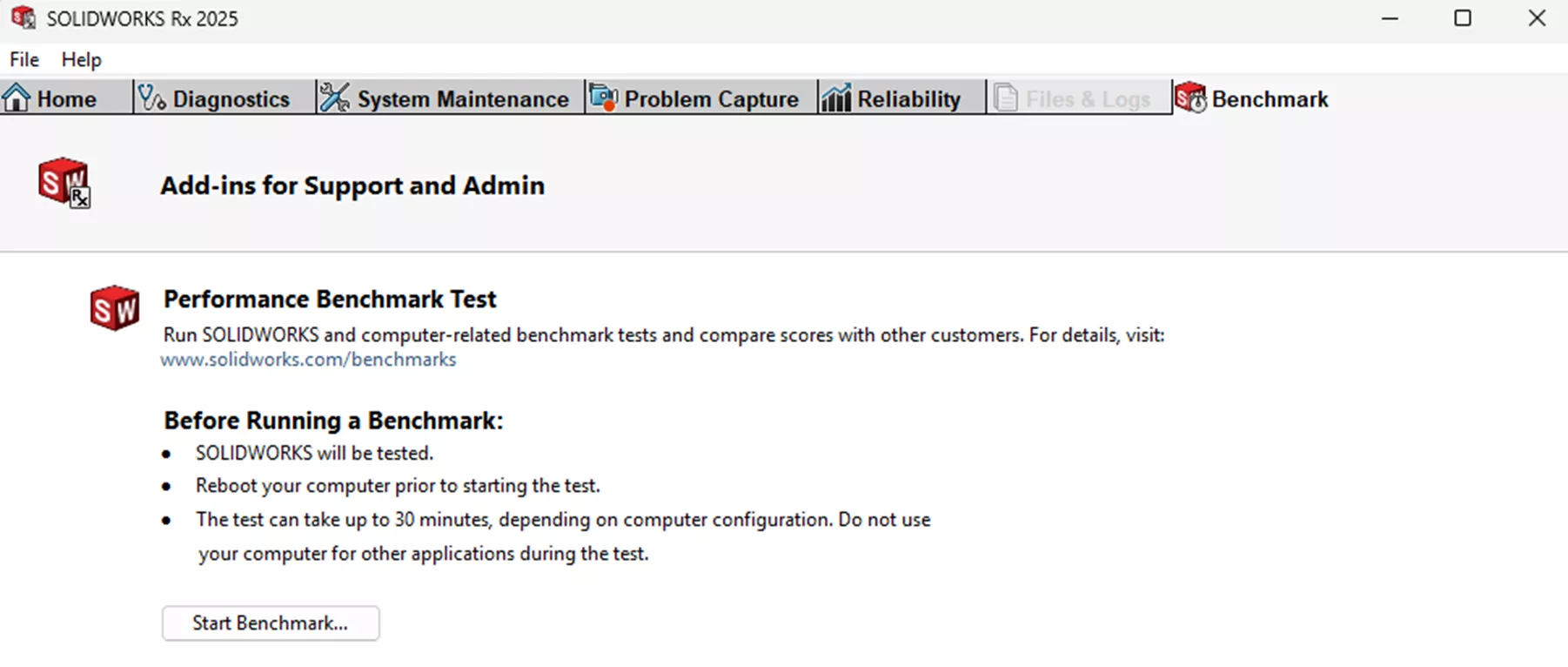Click the SOLIDWORKS Rx logo in header
Viewport: 1568px width, 667px height.
point(64,182)
